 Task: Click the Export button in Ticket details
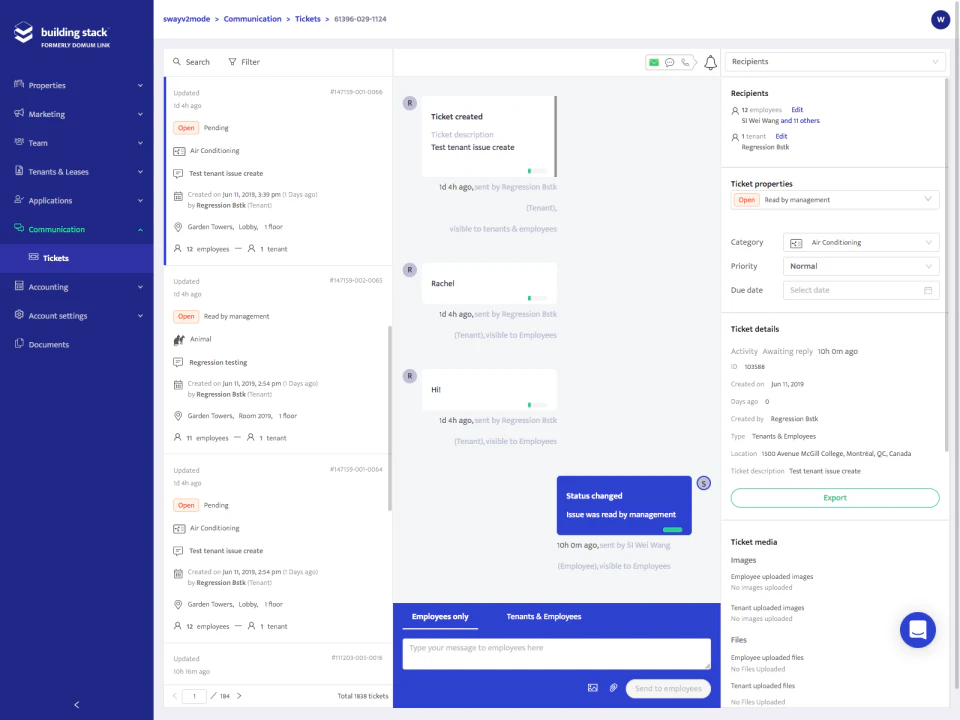tap(835, 497)
